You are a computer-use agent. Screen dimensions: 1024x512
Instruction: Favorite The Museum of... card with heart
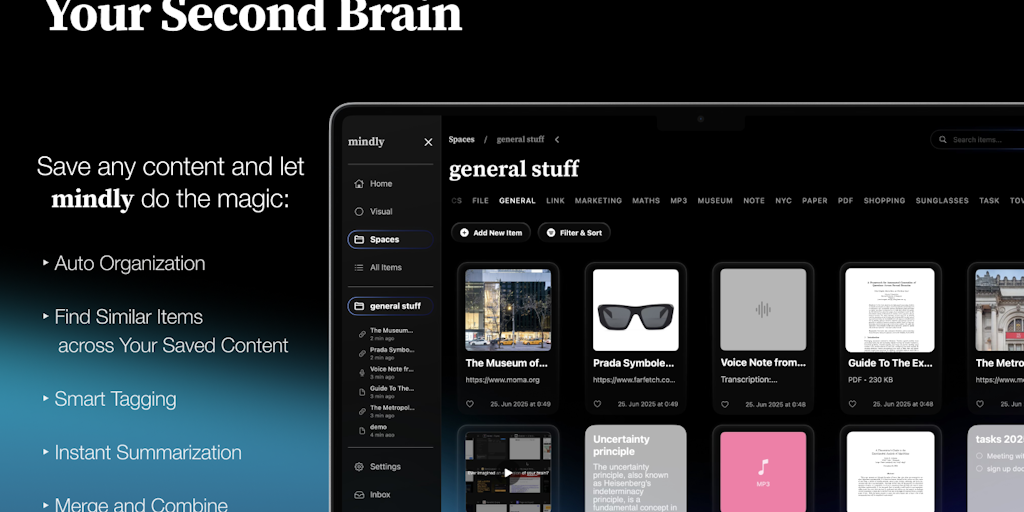469,404
